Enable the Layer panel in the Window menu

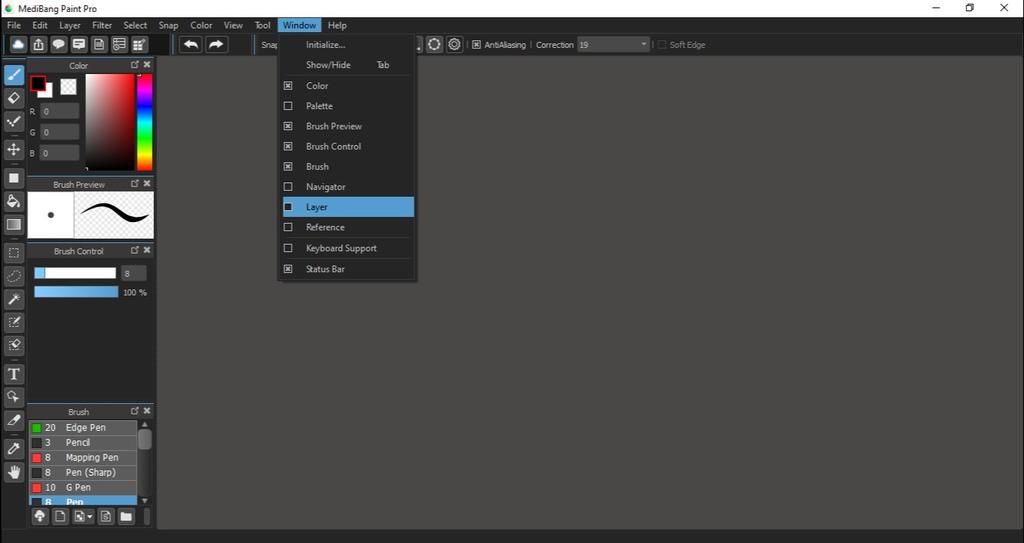tap(348, 207)
